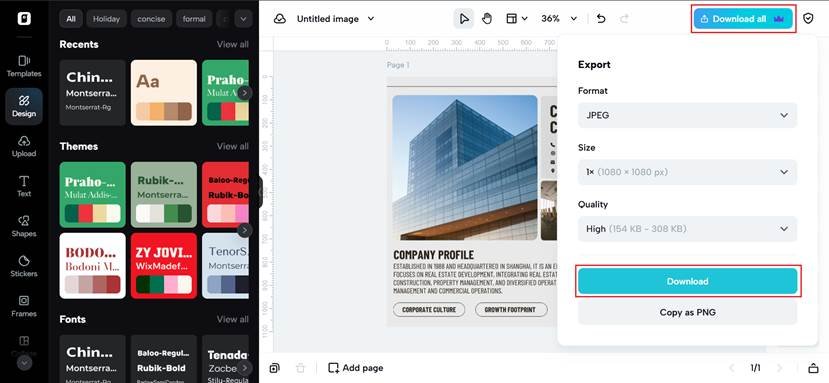This screenshot has height=383, width=829.
Task: Click the Download all button
Action: [743, 19]
